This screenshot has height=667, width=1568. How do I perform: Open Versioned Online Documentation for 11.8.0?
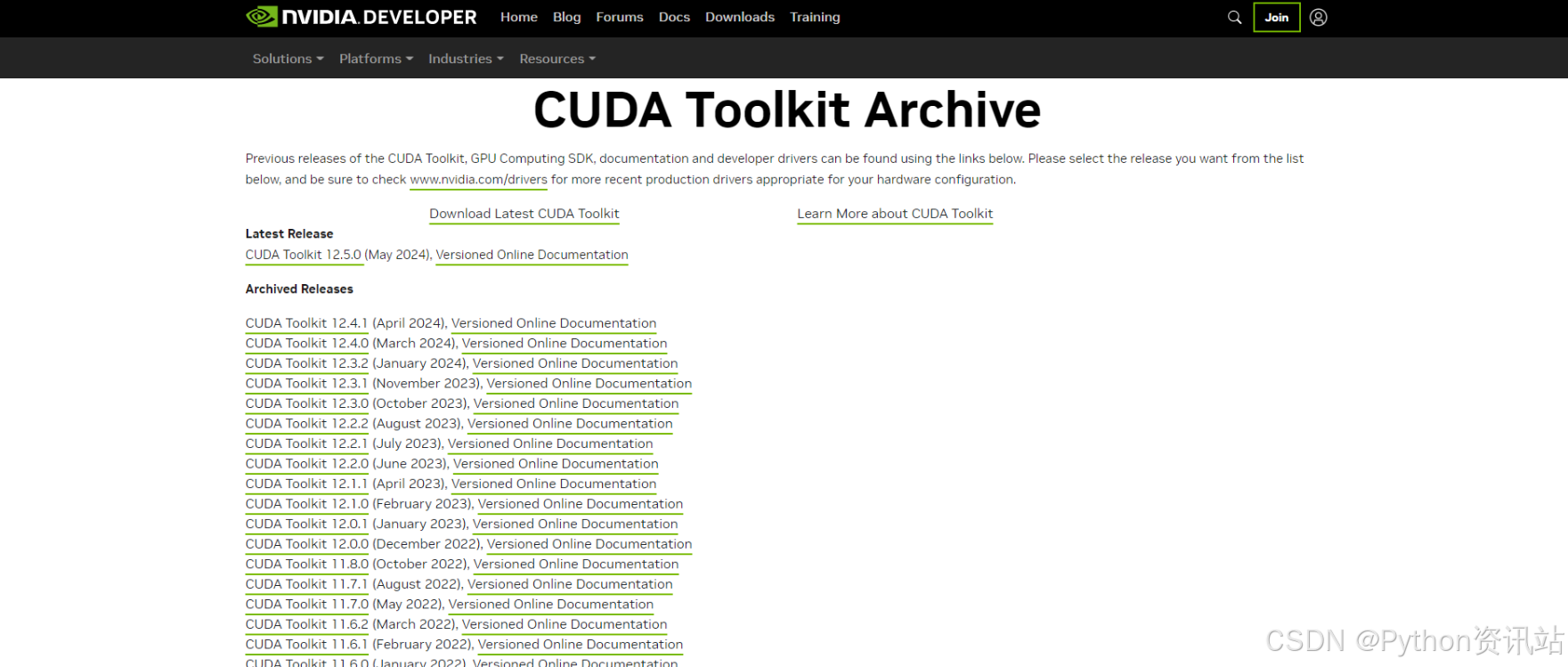(576, 564)
